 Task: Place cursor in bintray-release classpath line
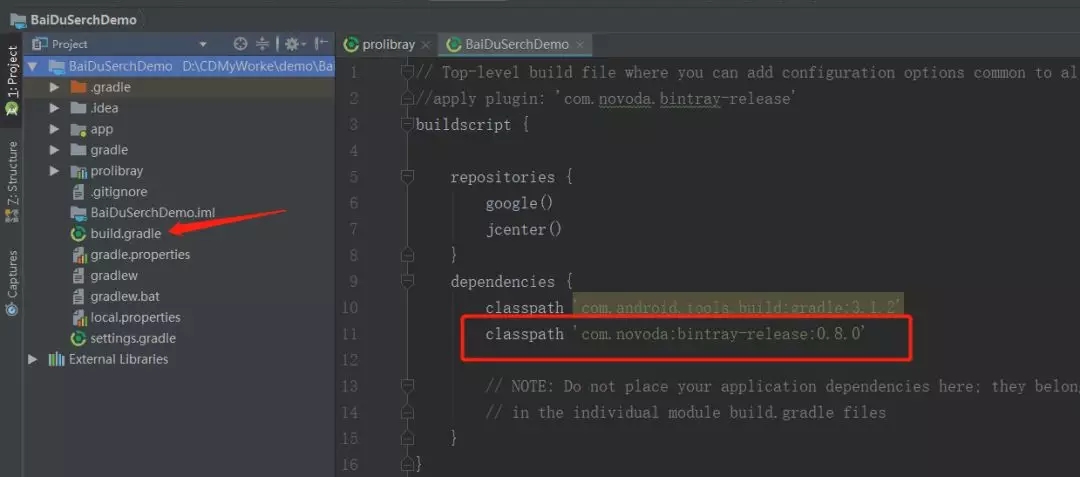pyautogui.click(x=675, y=335)
